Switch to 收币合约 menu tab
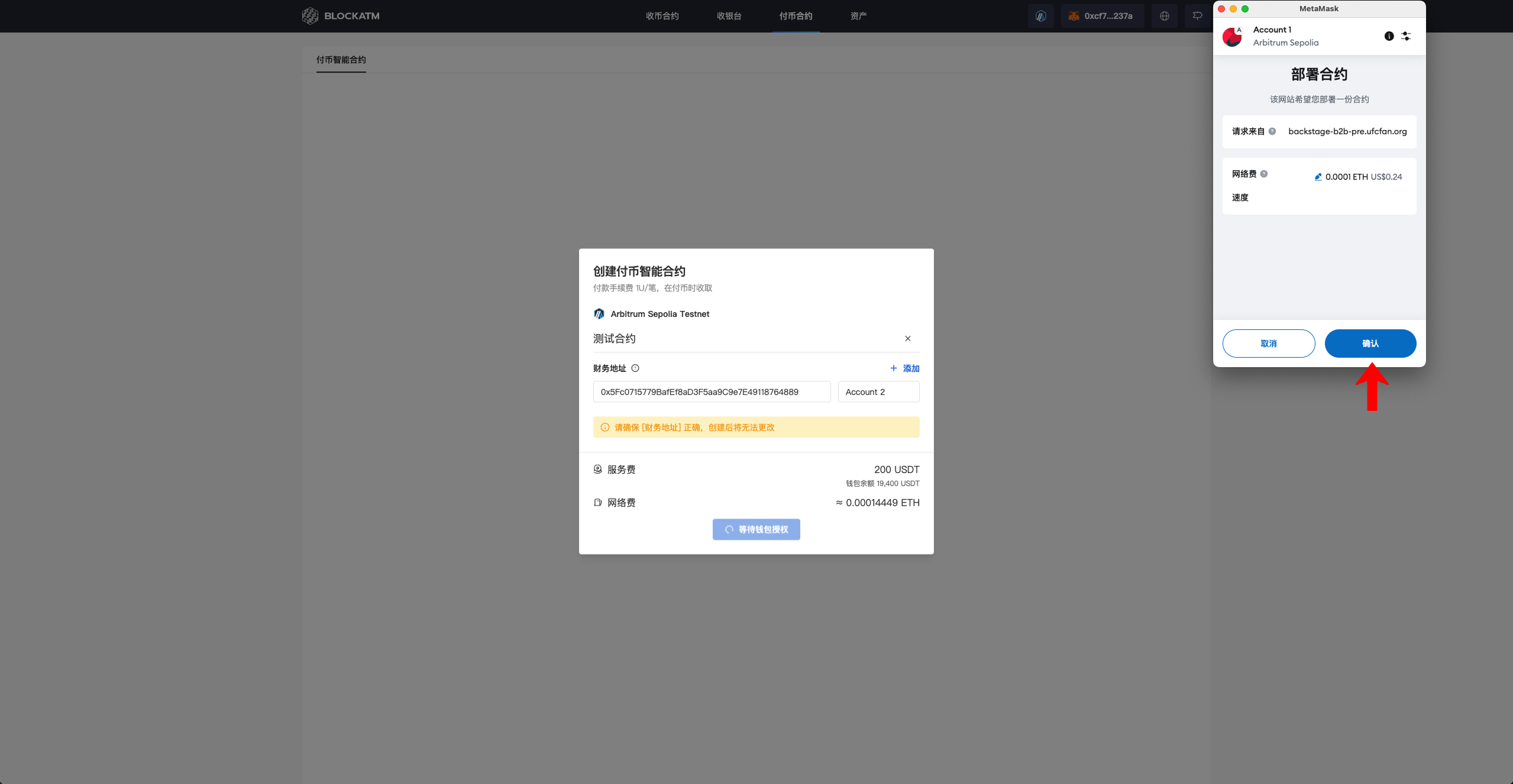The image size is (1513, 784). pos(662,16)
